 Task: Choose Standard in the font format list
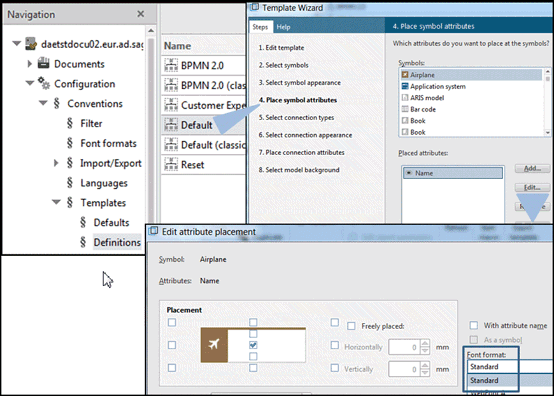(510, 380)
